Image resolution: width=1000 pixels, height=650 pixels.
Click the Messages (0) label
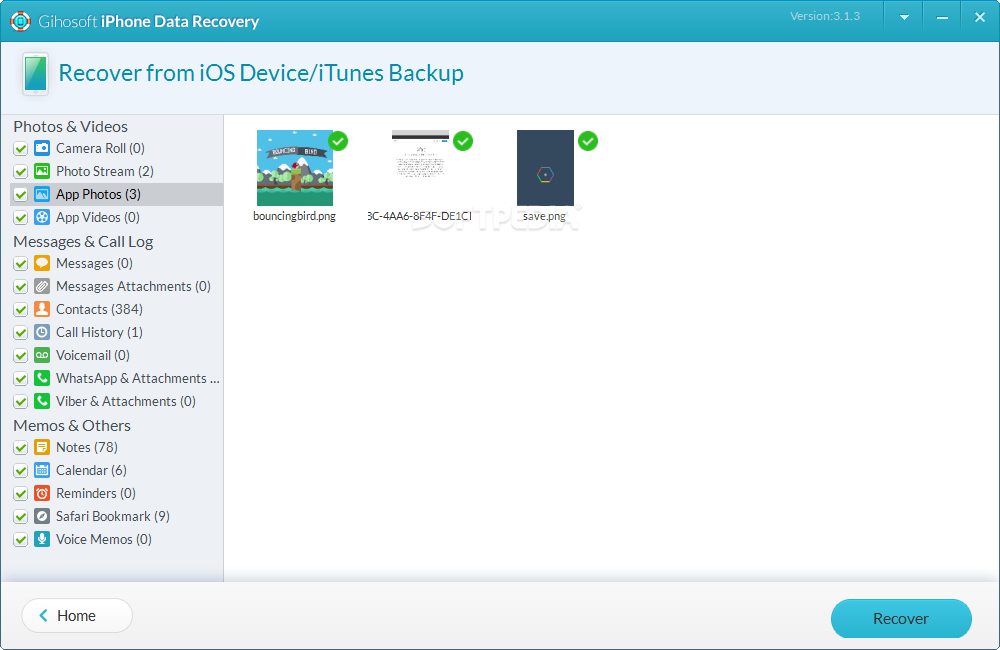pos(94,263)
